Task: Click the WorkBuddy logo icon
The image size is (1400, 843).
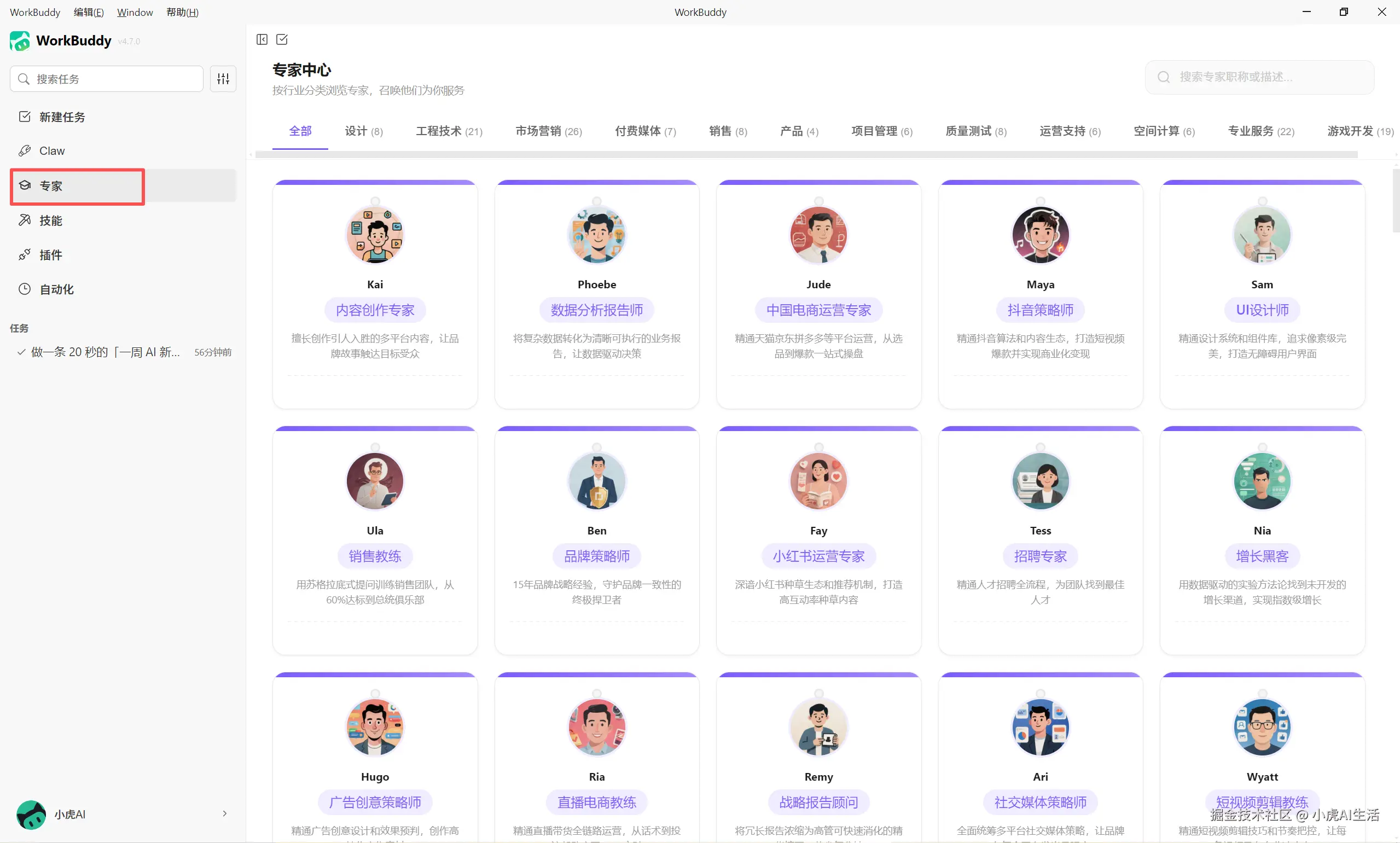Action: pyautogui.click(x=20, y=41)
